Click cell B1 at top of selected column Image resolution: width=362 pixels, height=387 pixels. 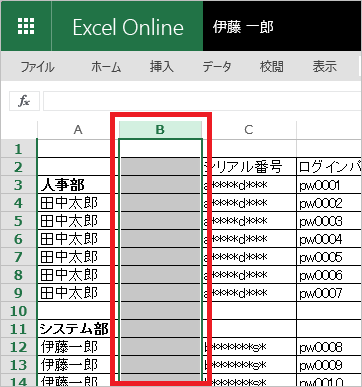[160, 149]
